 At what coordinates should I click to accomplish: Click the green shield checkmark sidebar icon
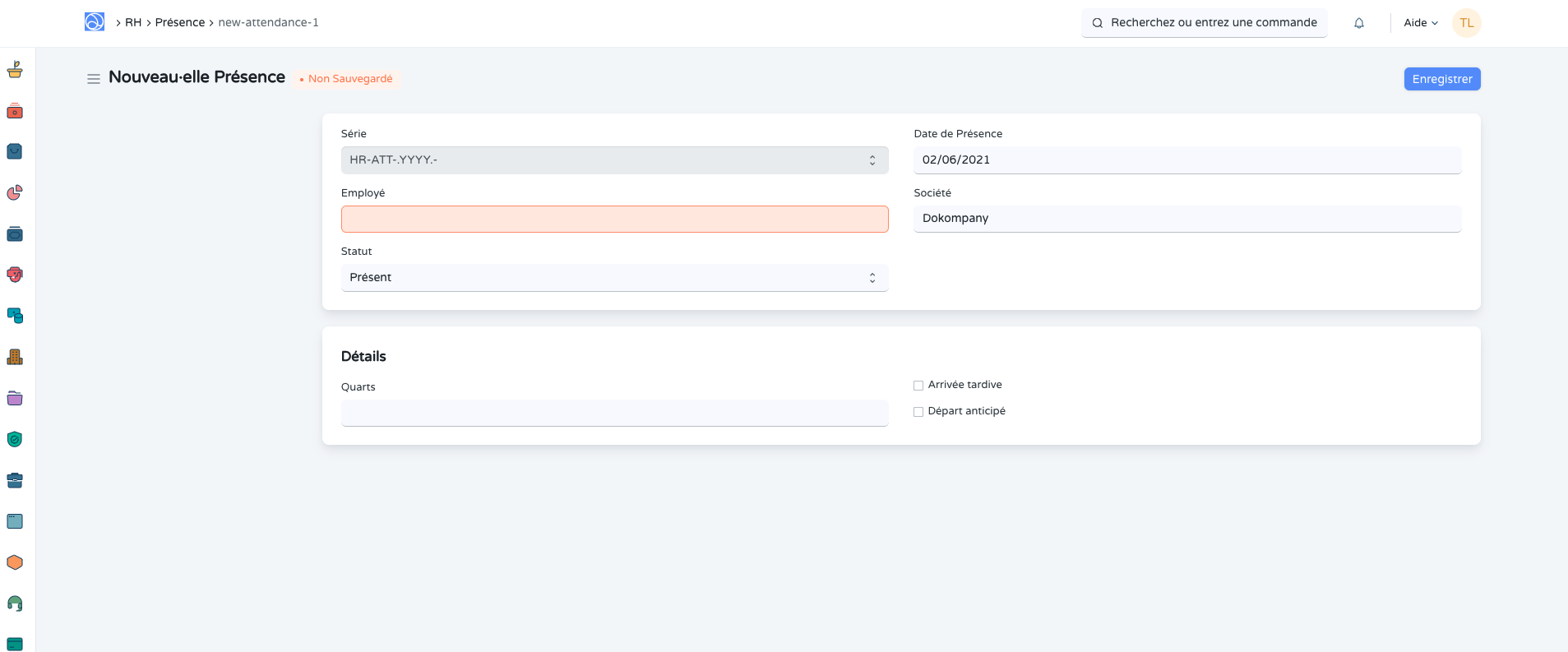[15, 439]
